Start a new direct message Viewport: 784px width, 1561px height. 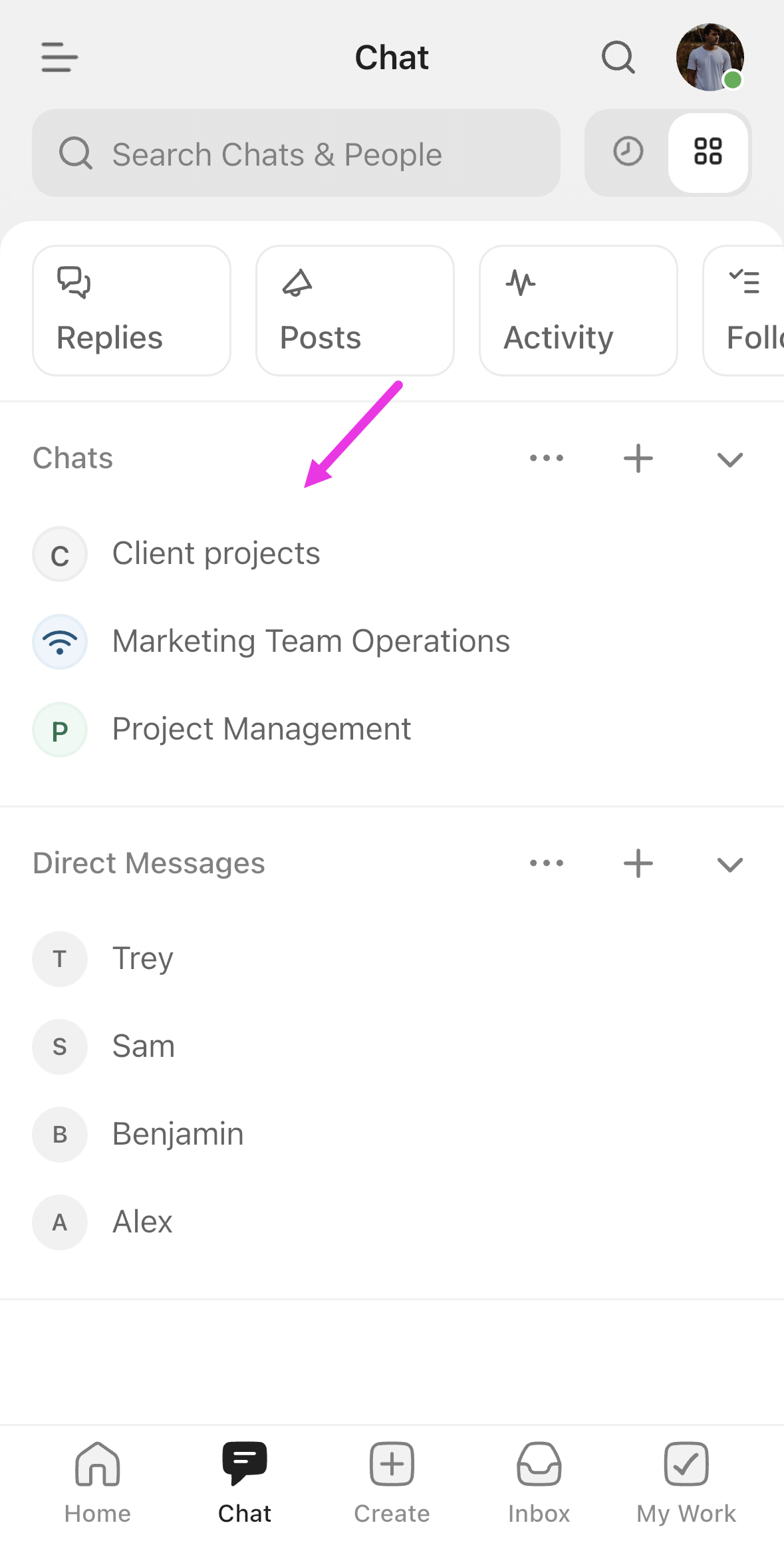[638, 863]
